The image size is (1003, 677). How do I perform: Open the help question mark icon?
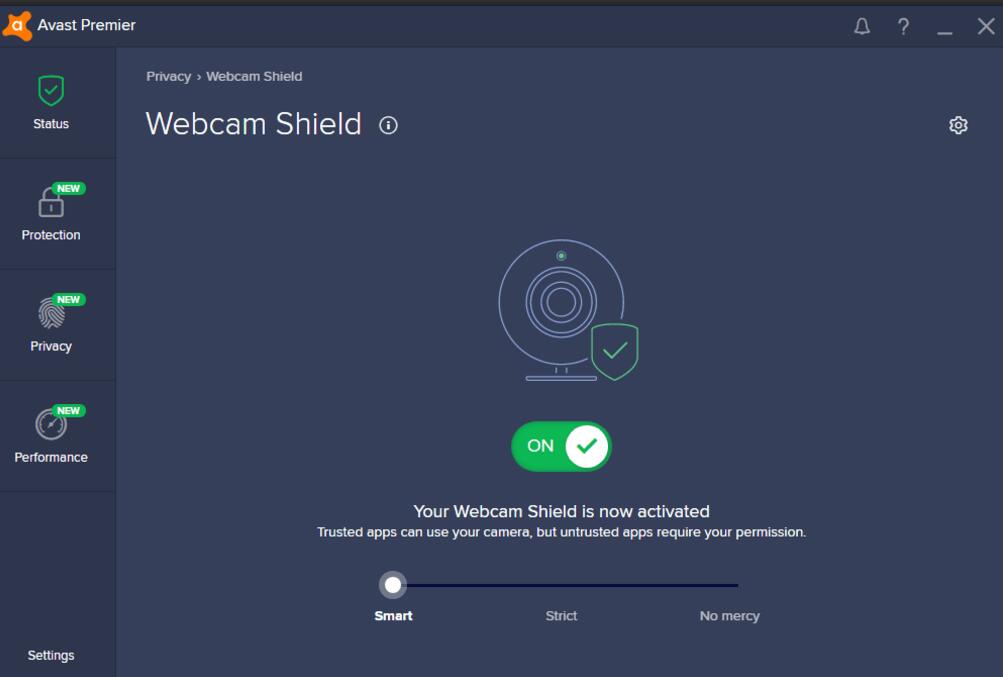[903, 26]
